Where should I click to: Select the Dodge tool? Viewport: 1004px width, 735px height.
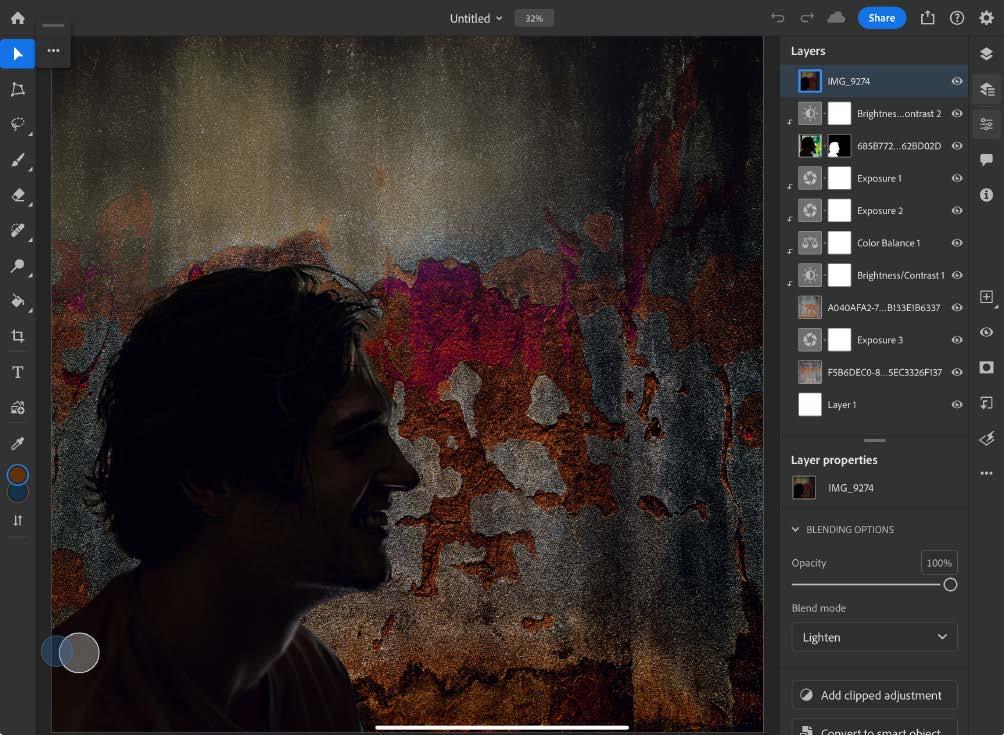point(17,266)
